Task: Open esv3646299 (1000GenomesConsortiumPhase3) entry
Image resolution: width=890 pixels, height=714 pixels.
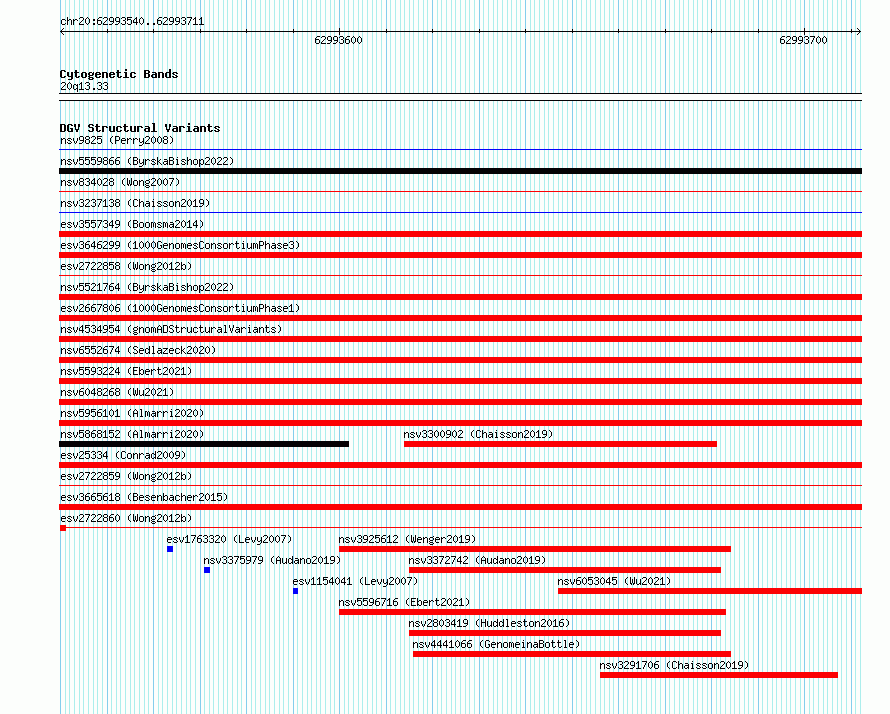Action: pos(180,245)
